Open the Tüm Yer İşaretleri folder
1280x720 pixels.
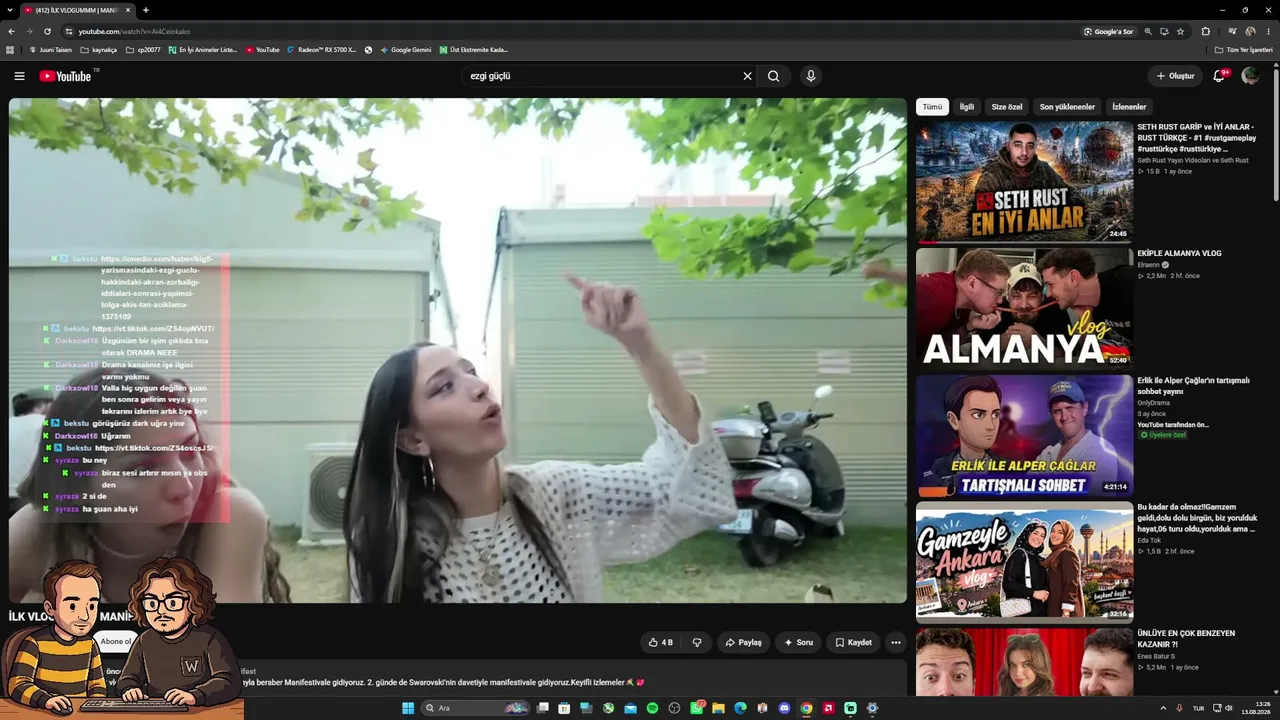[x=1243, y=49]
